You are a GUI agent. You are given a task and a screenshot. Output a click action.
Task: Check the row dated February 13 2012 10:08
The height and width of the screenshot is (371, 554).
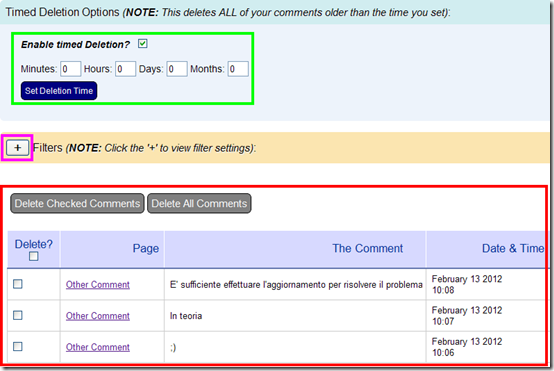coord(18,284)
